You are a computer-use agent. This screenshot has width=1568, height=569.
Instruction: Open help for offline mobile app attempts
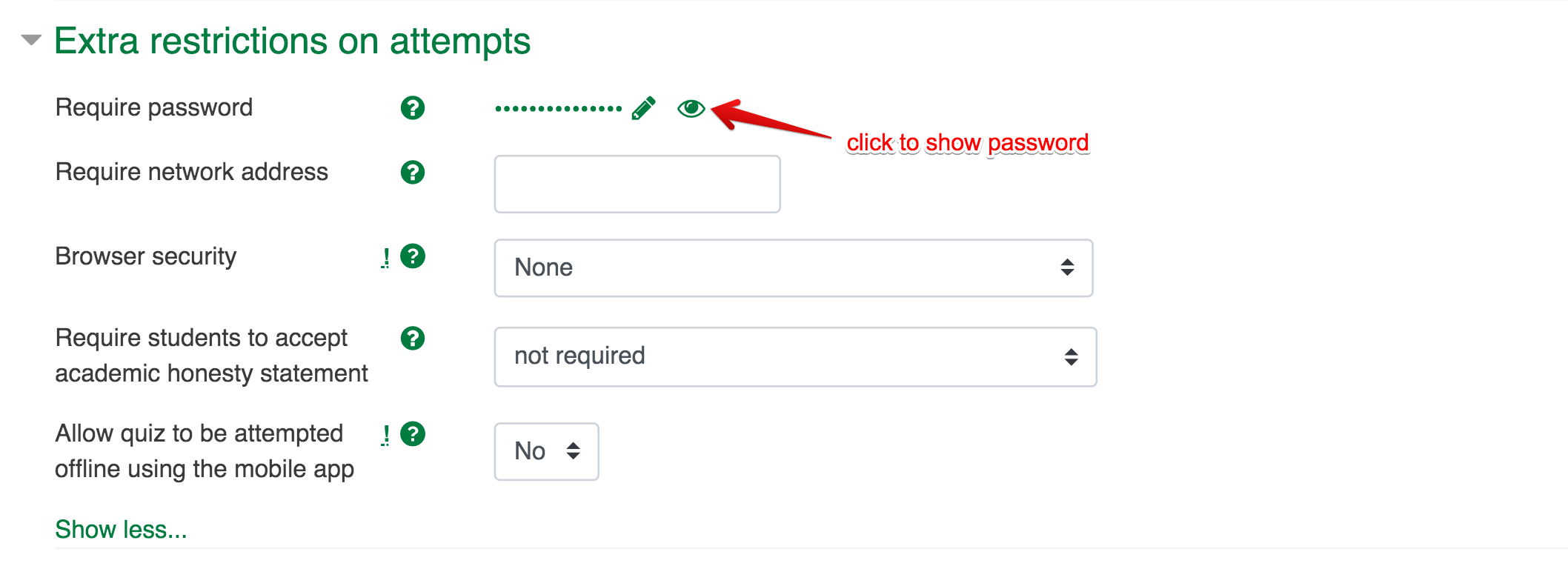pos(413,434)
